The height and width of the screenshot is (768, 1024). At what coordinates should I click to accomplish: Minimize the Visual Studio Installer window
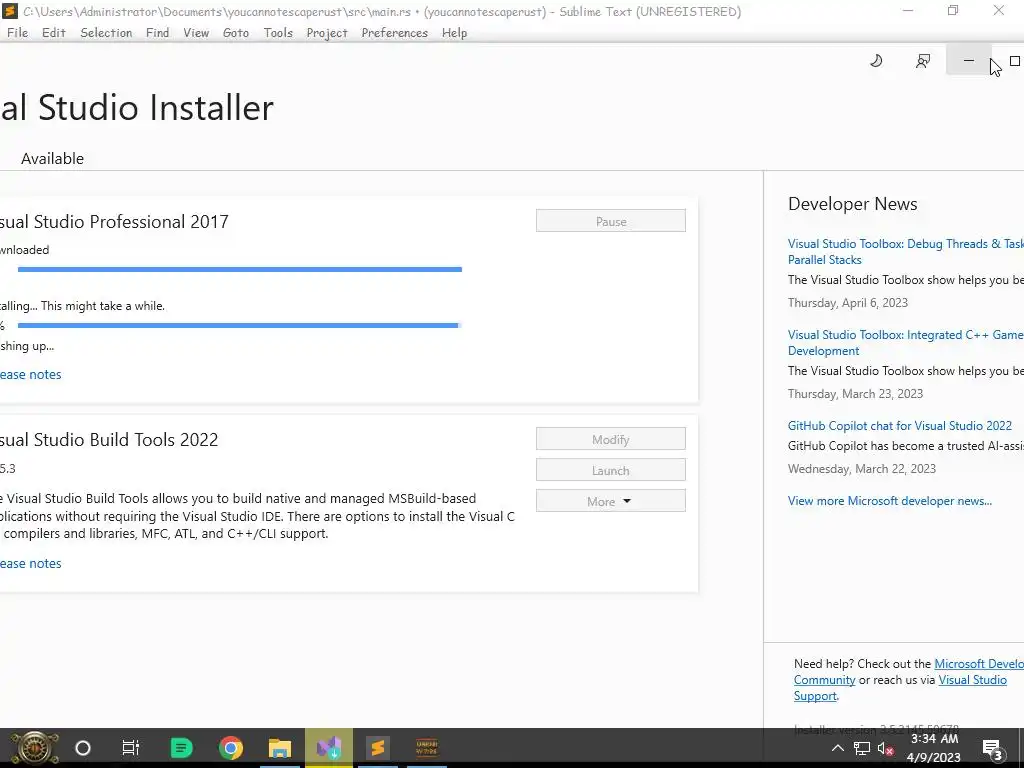pyautogui.click(x=968, y=60)
